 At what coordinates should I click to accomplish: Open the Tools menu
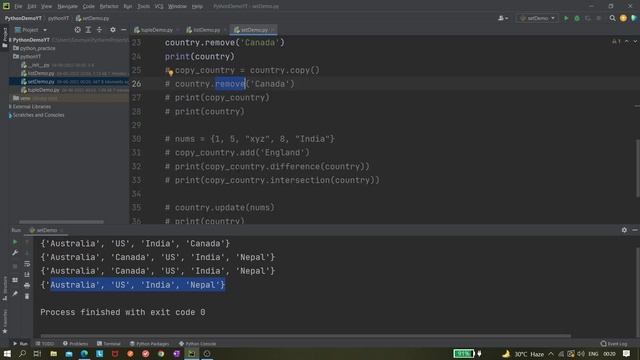click(x=143, y=7)
